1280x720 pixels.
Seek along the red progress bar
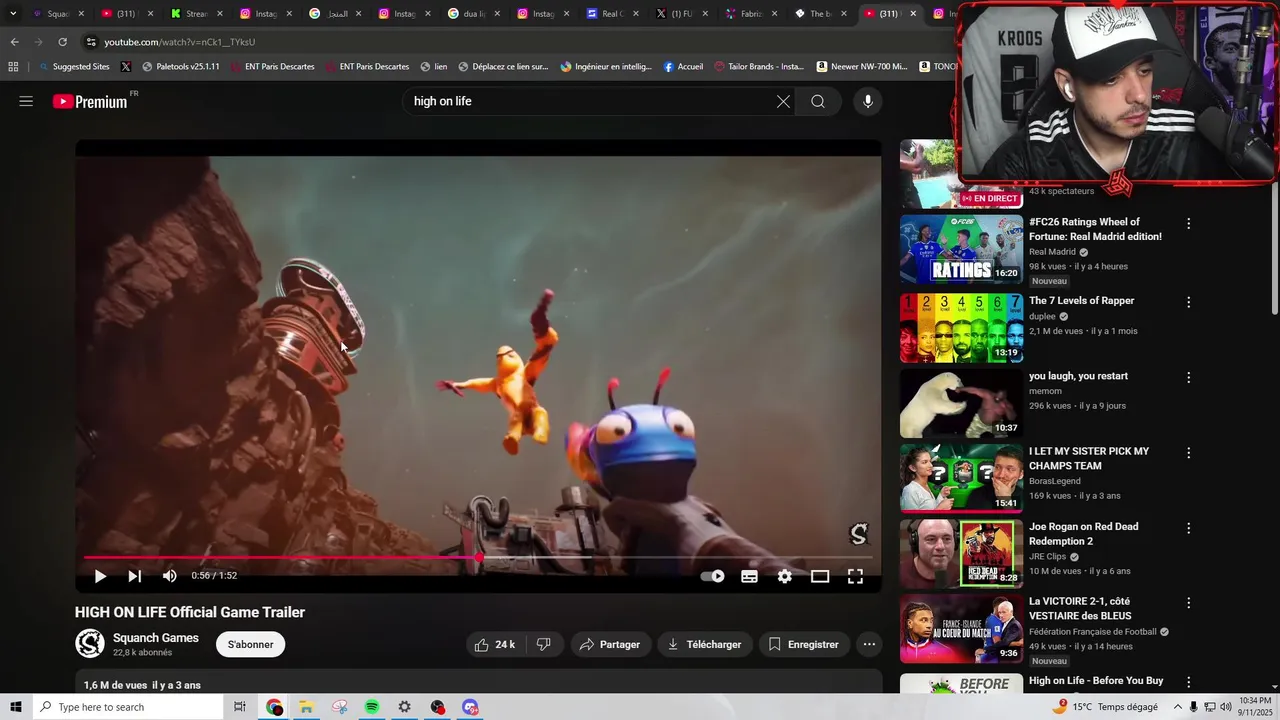pyautogui.click(x=478, y=558)
